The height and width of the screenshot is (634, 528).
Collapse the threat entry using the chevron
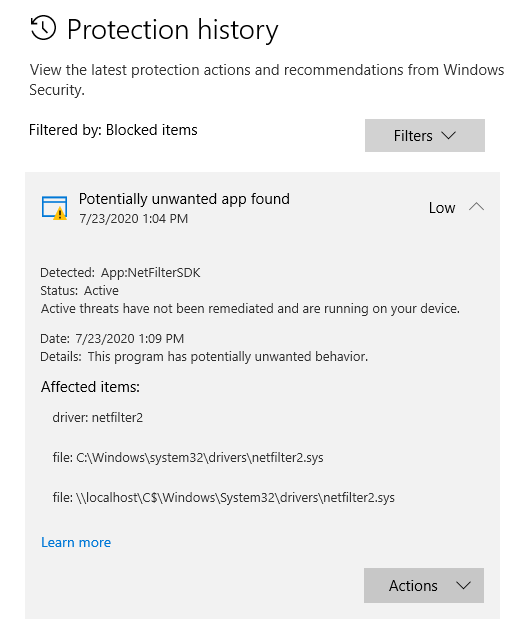pyautogui.click(x=476, y=207)
